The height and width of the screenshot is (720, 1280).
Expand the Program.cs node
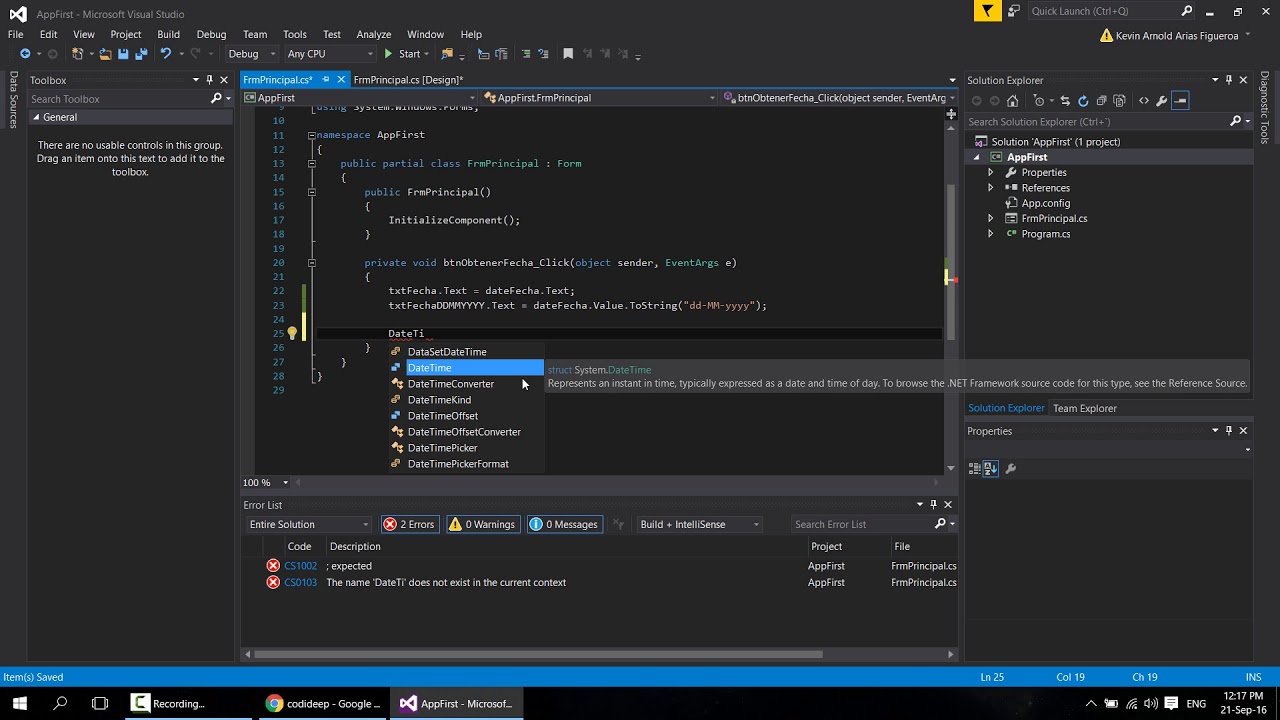click(990, 234)
